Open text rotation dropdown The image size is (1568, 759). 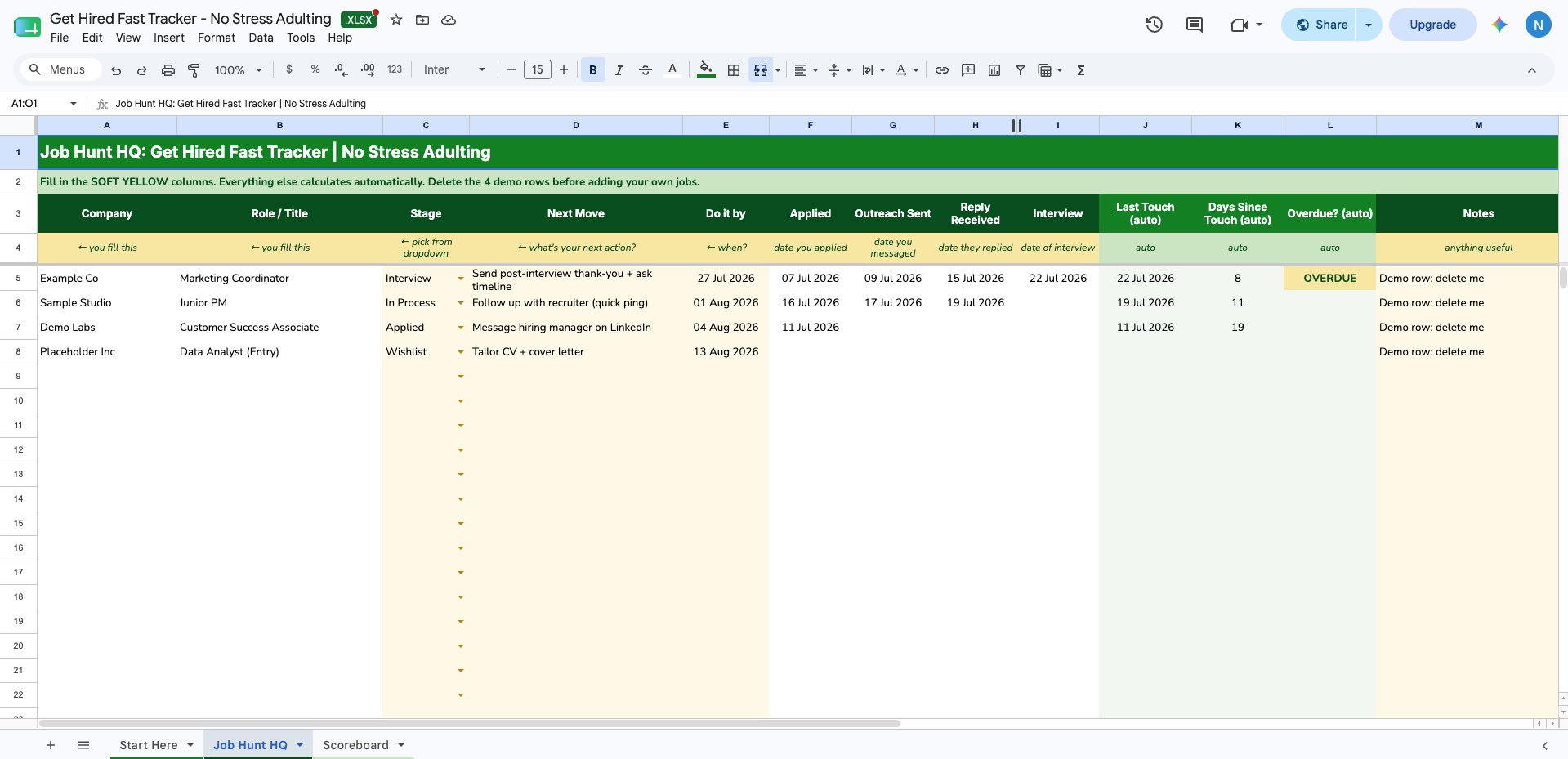pos(907,70)
